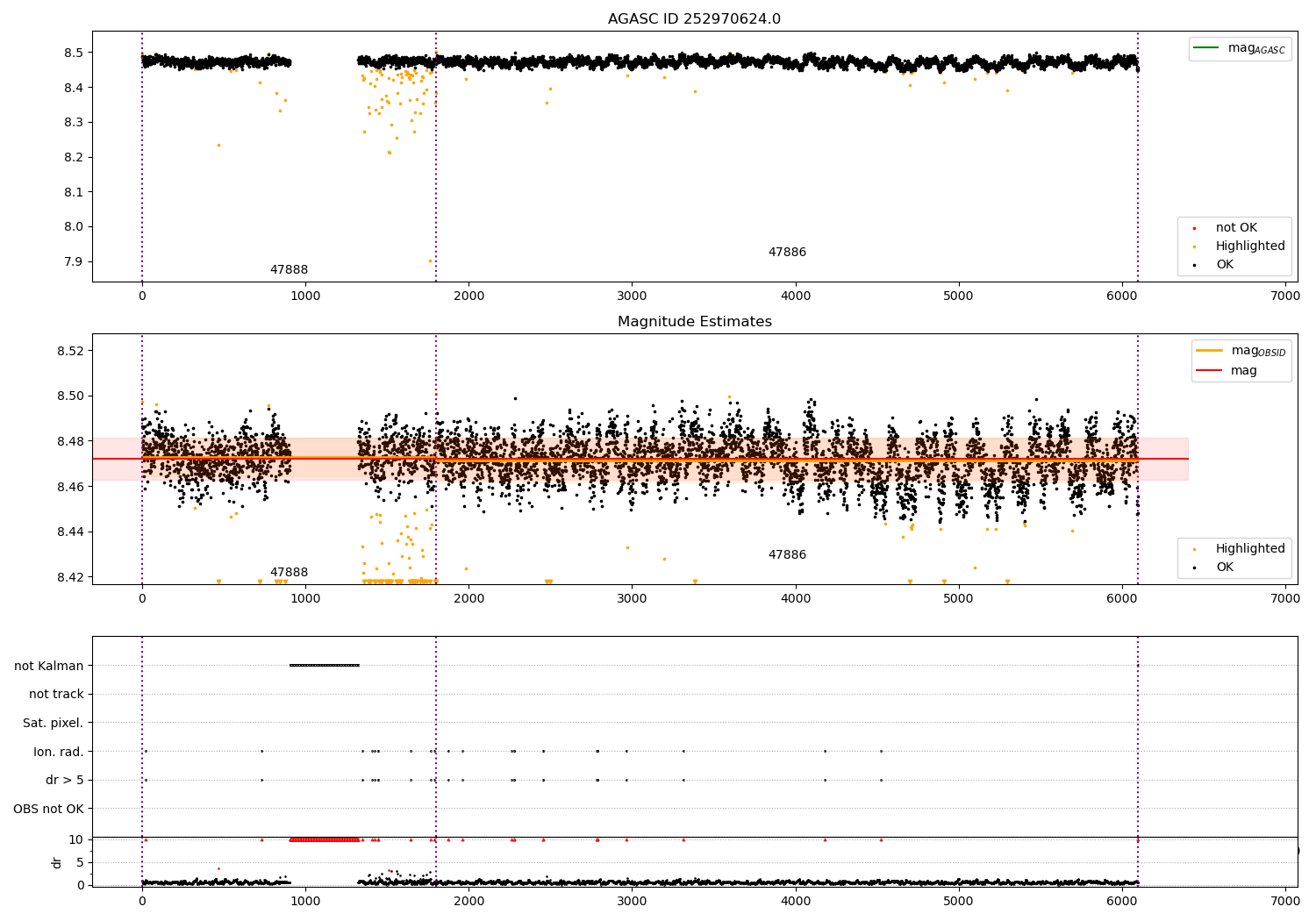
Task: Click the '8.1' y-axis tick in top plot
Action: coord(74,192)
